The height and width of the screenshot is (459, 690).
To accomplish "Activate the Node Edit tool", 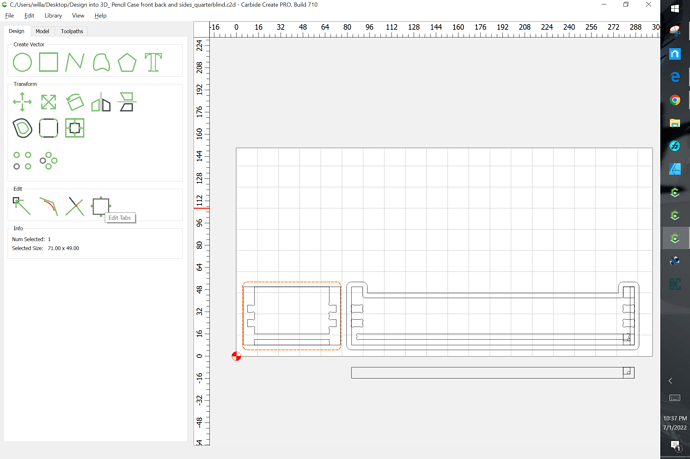I will click(22, 205).
